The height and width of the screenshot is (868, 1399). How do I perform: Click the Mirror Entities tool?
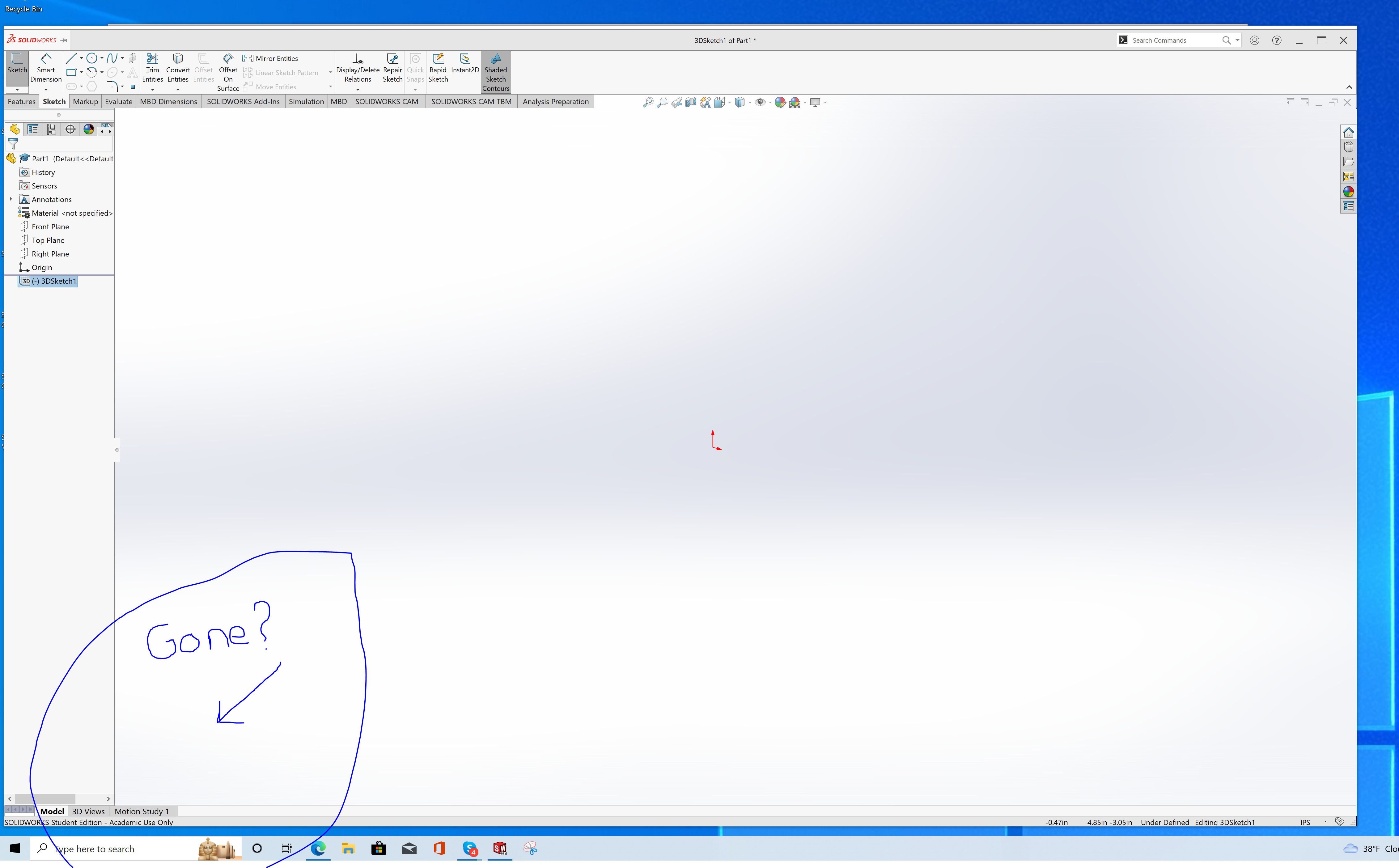tap(270, 58)
